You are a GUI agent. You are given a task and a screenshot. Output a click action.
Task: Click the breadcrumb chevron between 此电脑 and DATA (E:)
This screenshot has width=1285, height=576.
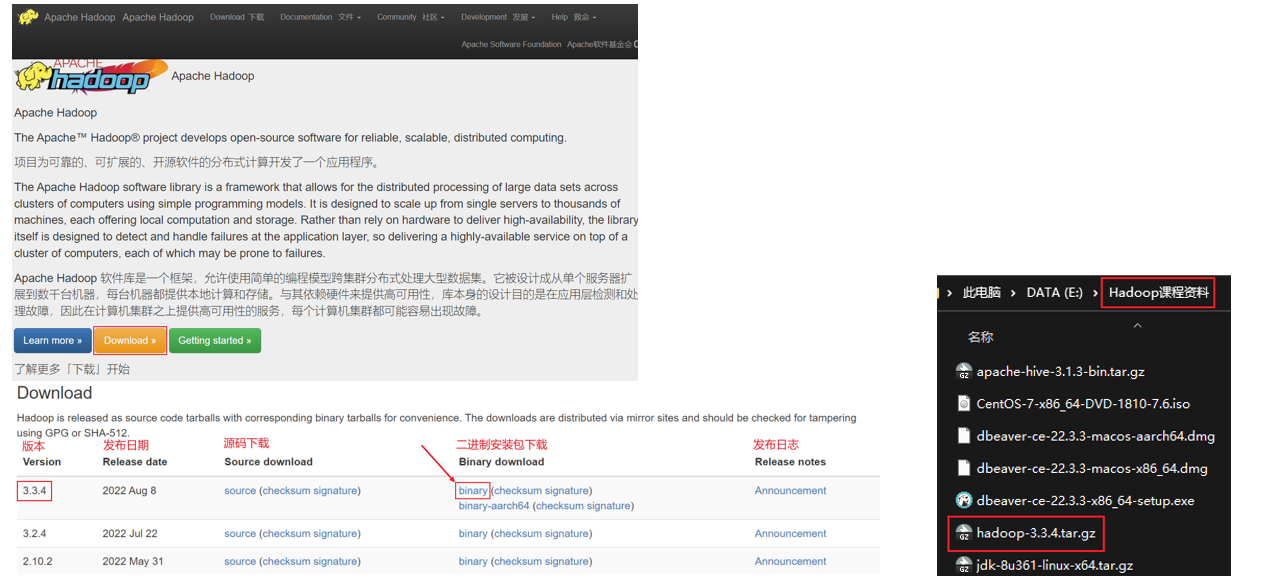1014,293
